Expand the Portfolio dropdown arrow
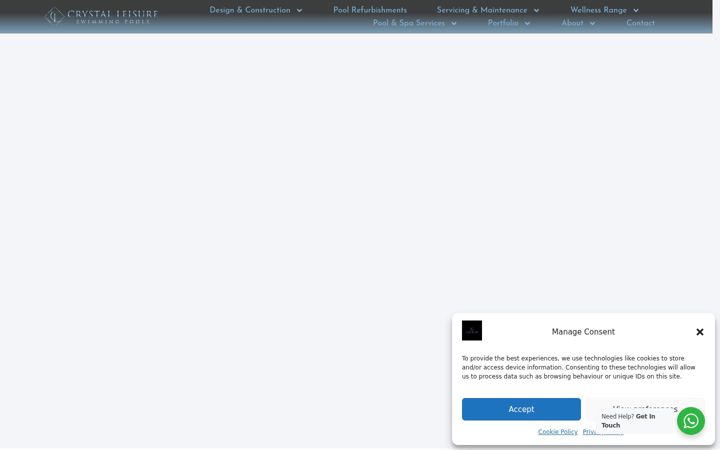This screenshot has height=450, width=720. [527, 23]
